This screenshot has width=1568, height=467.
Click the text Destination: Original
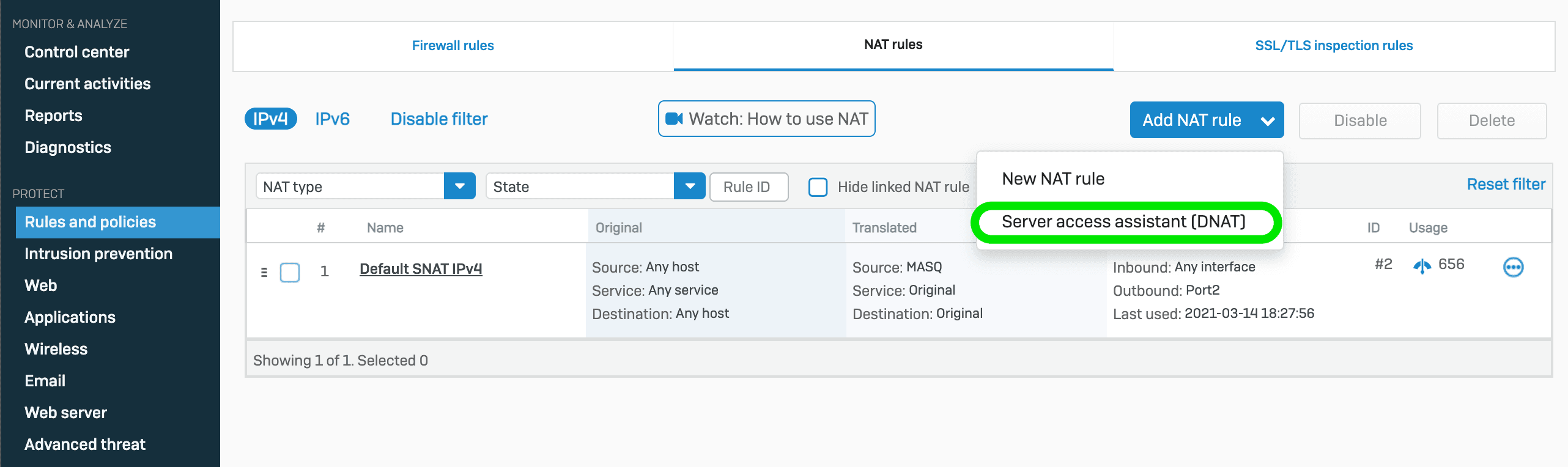pyautogui.click(x=917, y=314)
